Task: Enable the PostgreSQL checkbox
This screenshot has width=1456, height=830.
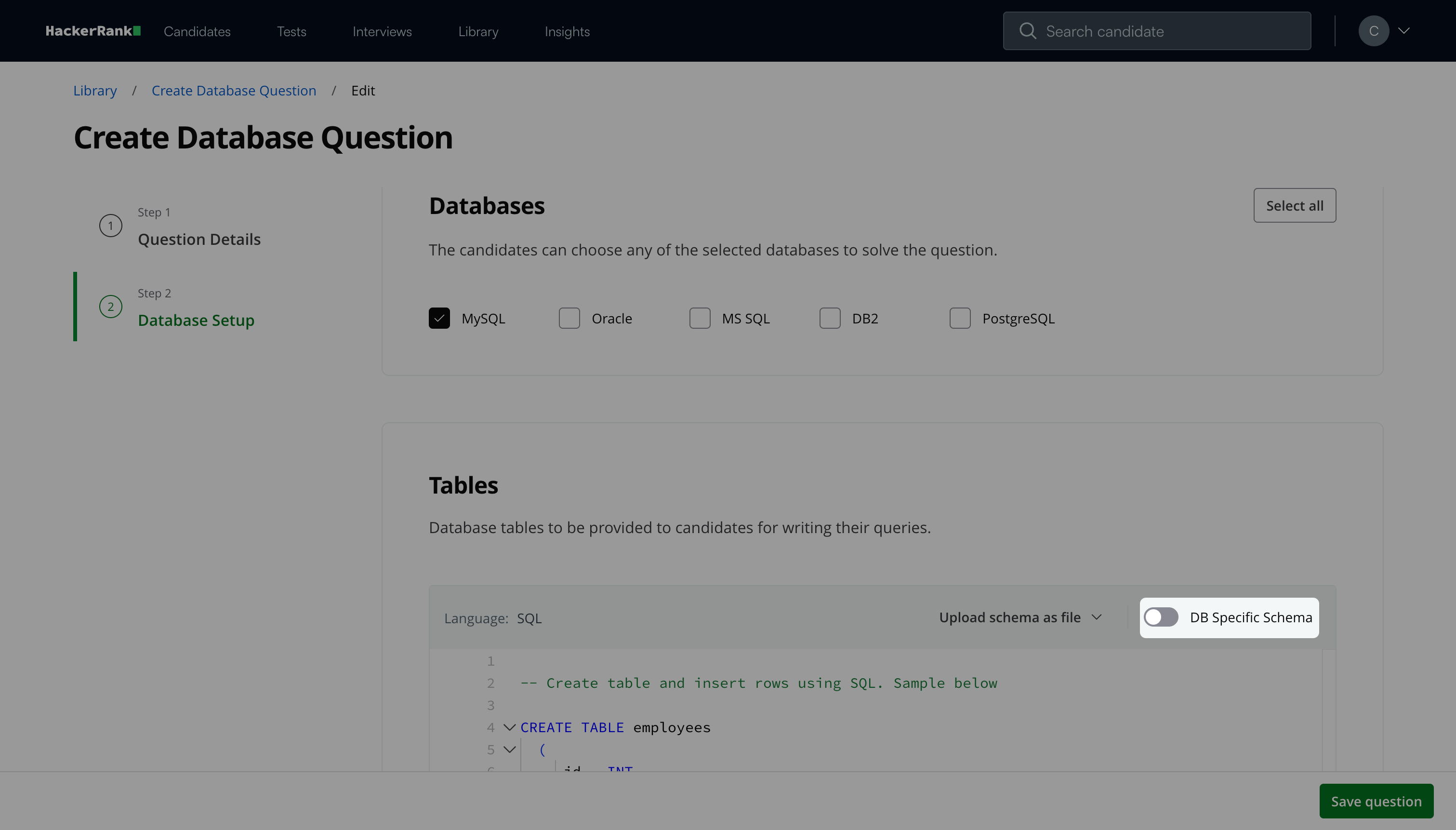Action: pos(960,318)
